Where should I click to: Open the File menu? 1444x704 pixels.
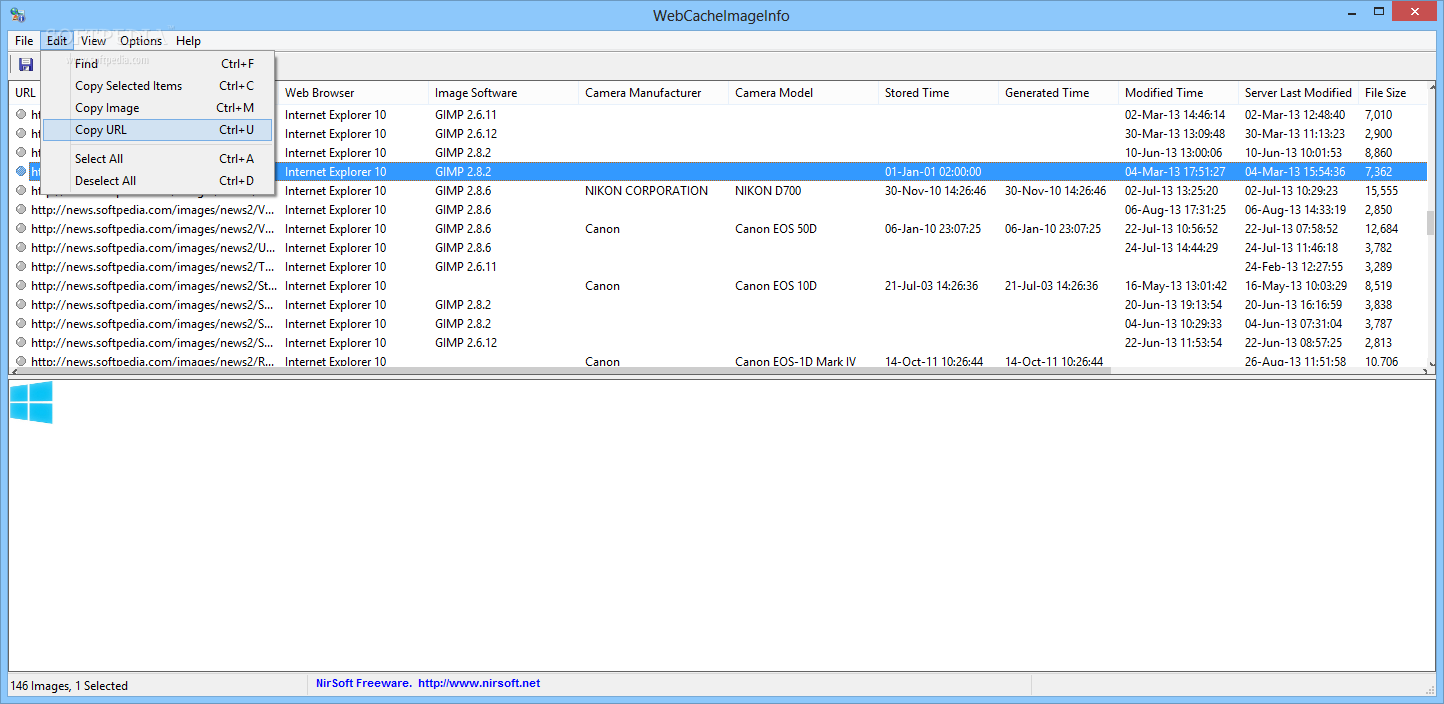click(24, 41)
